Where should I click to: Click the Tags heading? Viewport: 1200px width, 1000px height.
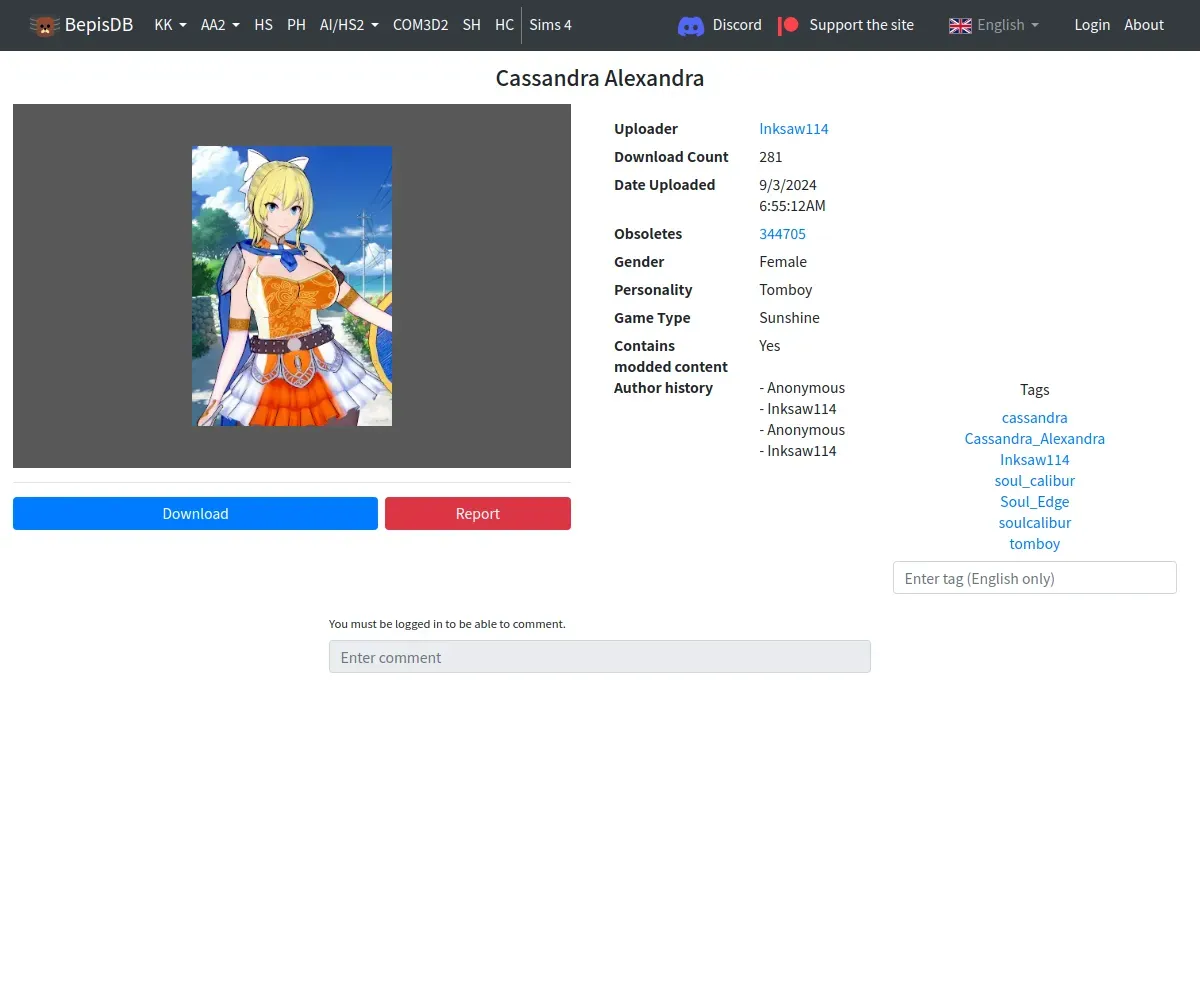click(x=1035, y=390)
